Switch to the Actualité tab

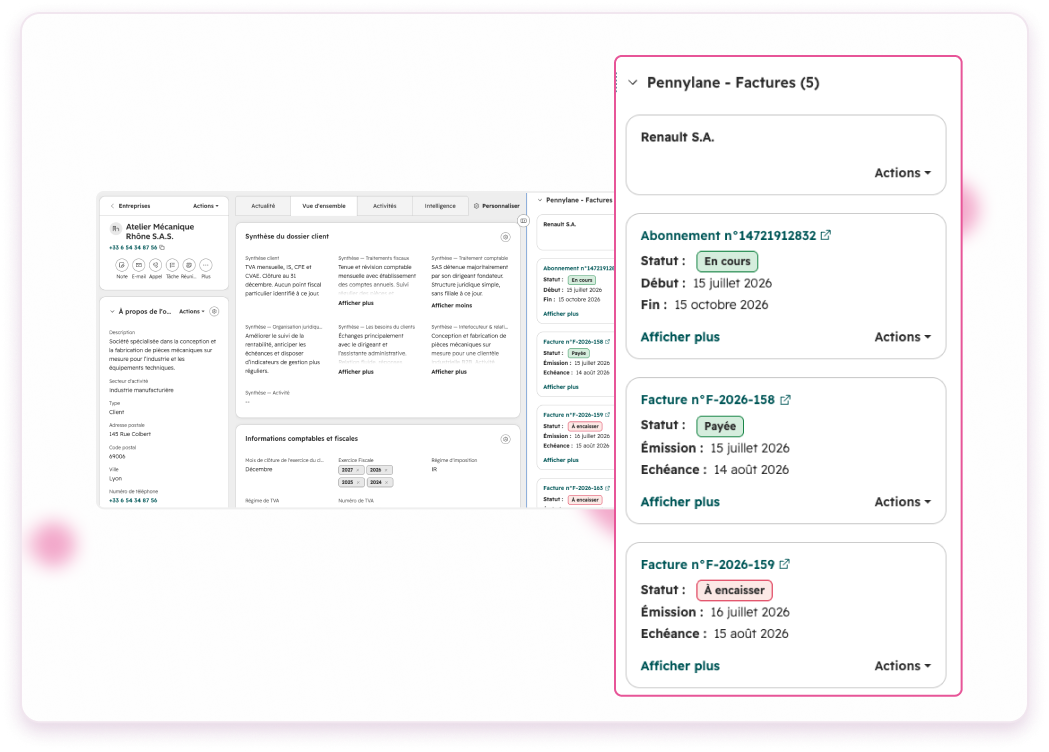[263, 206]
